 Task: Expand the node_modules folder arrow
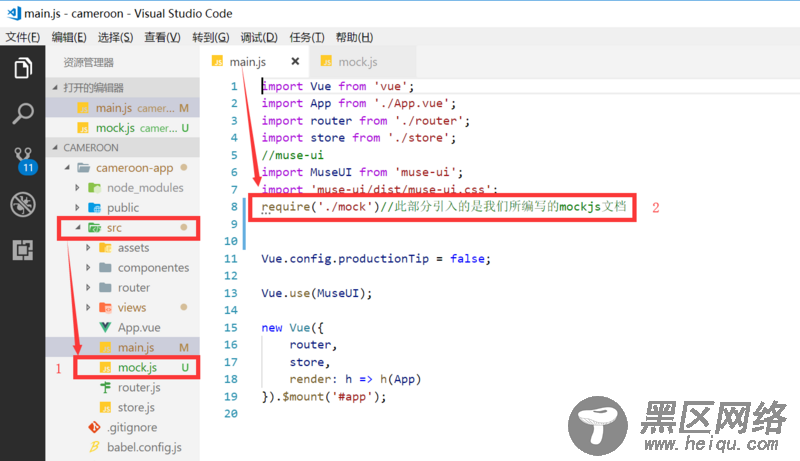[x=78, y=188]
